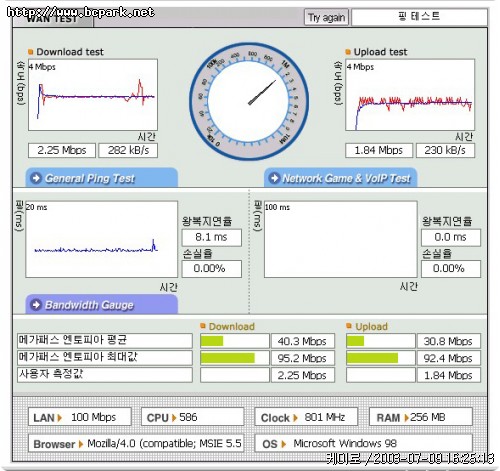Click the Network Game & VoIP arrow icon

pyautogui.click(x=274, y=178)
